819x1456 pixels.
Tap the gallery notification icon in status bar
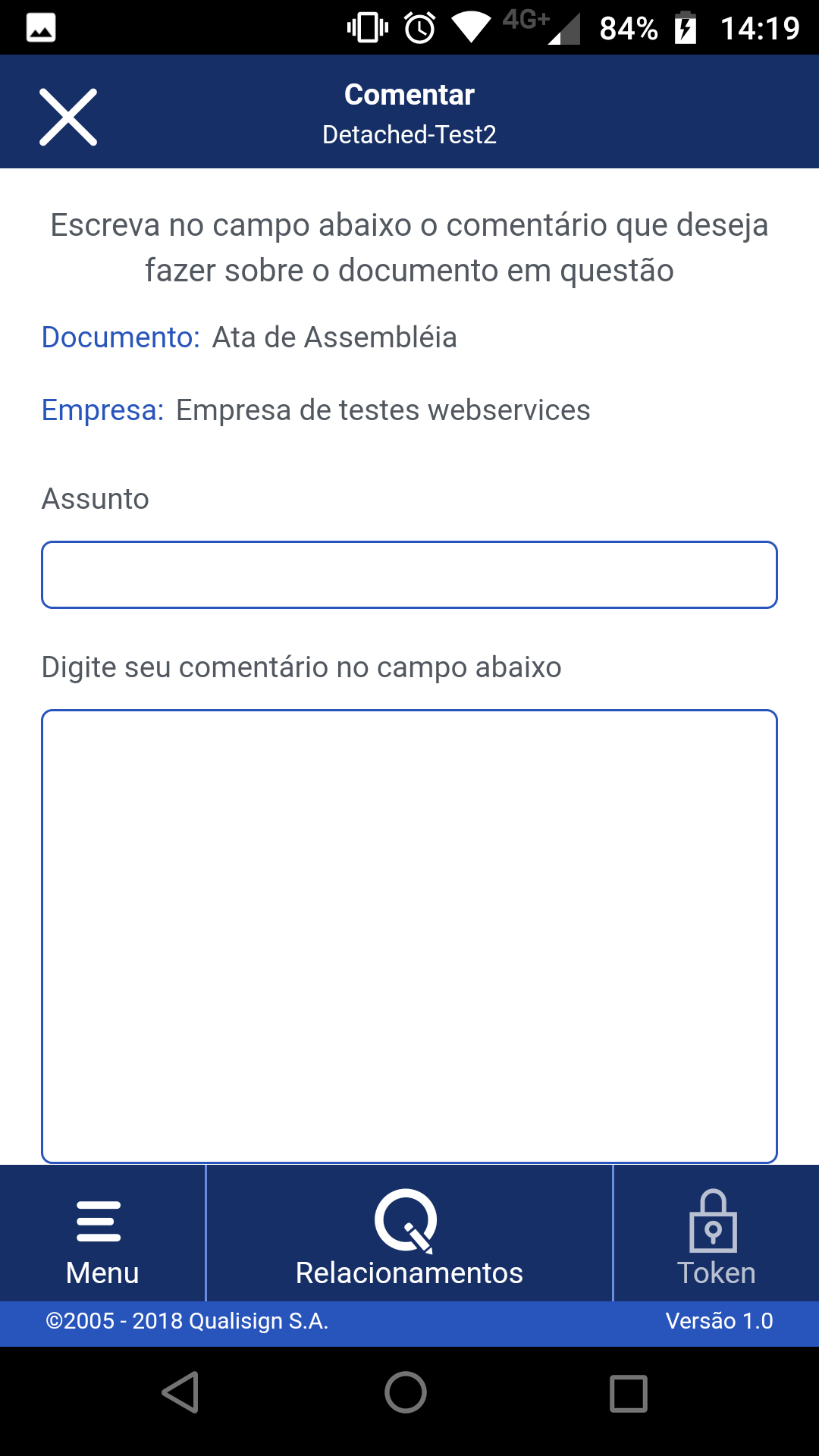pyautogui.click(x=39, y=27)
